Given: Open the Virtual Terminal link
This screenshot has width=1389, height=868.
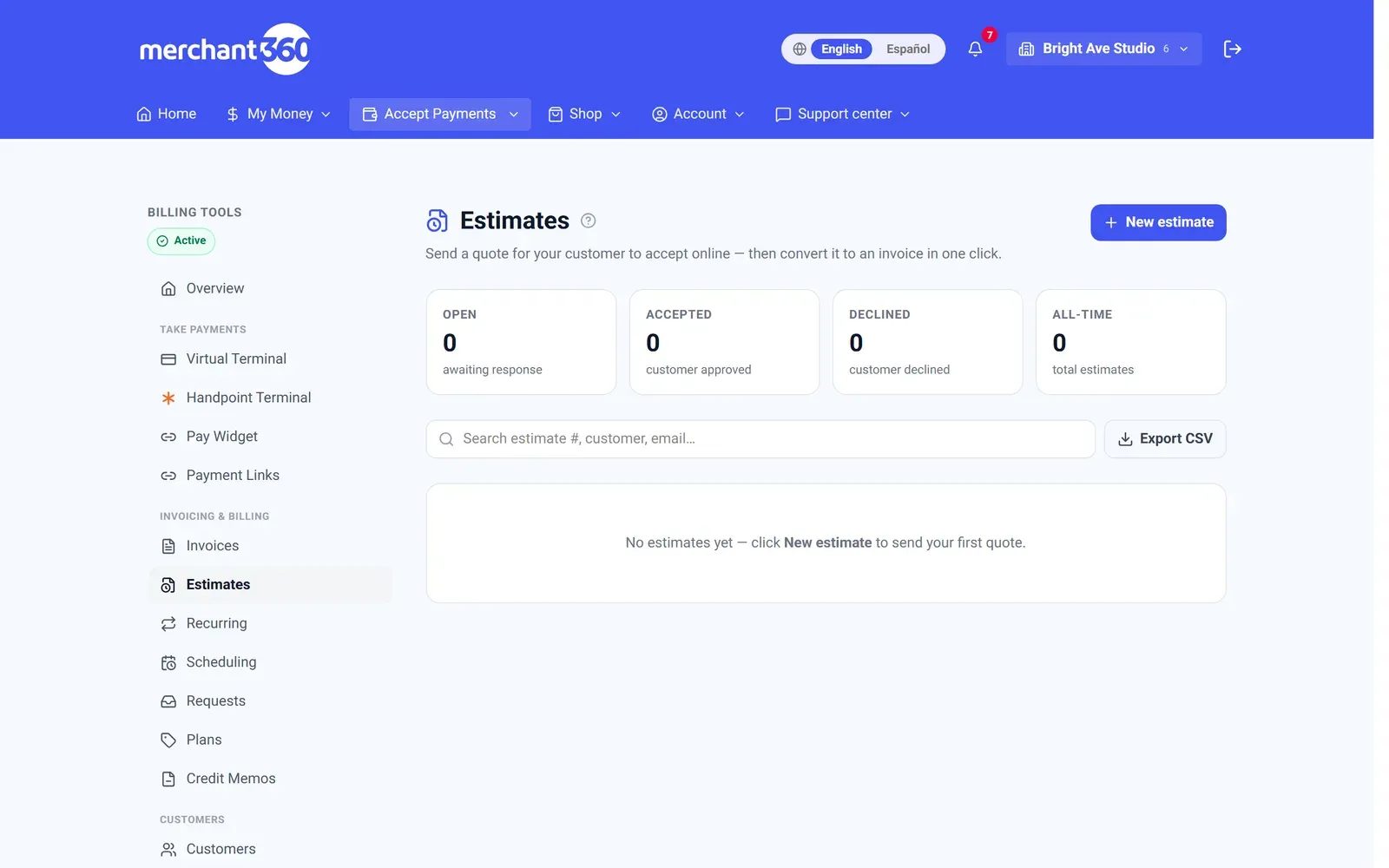Looking at the screenshot, I should coord(271,359).
